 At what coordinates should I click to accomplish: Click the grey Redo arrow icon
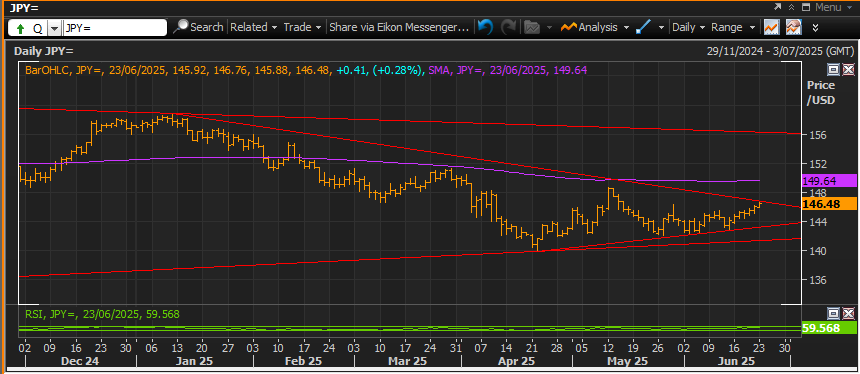pyautogui.click(x=509, y=27)
